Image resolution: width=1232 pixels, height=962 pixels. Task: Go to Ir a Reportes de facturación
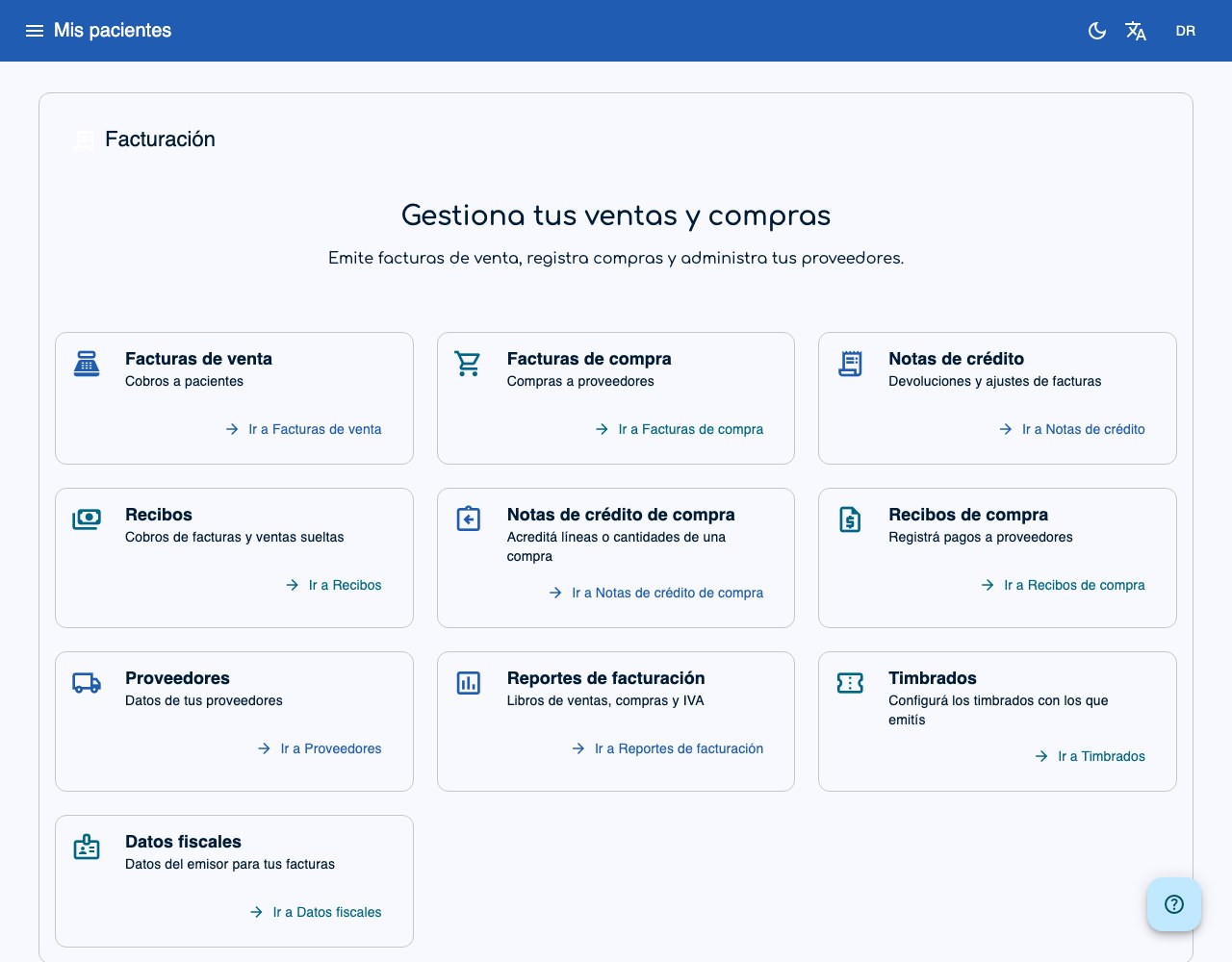(x=667, y=748)
